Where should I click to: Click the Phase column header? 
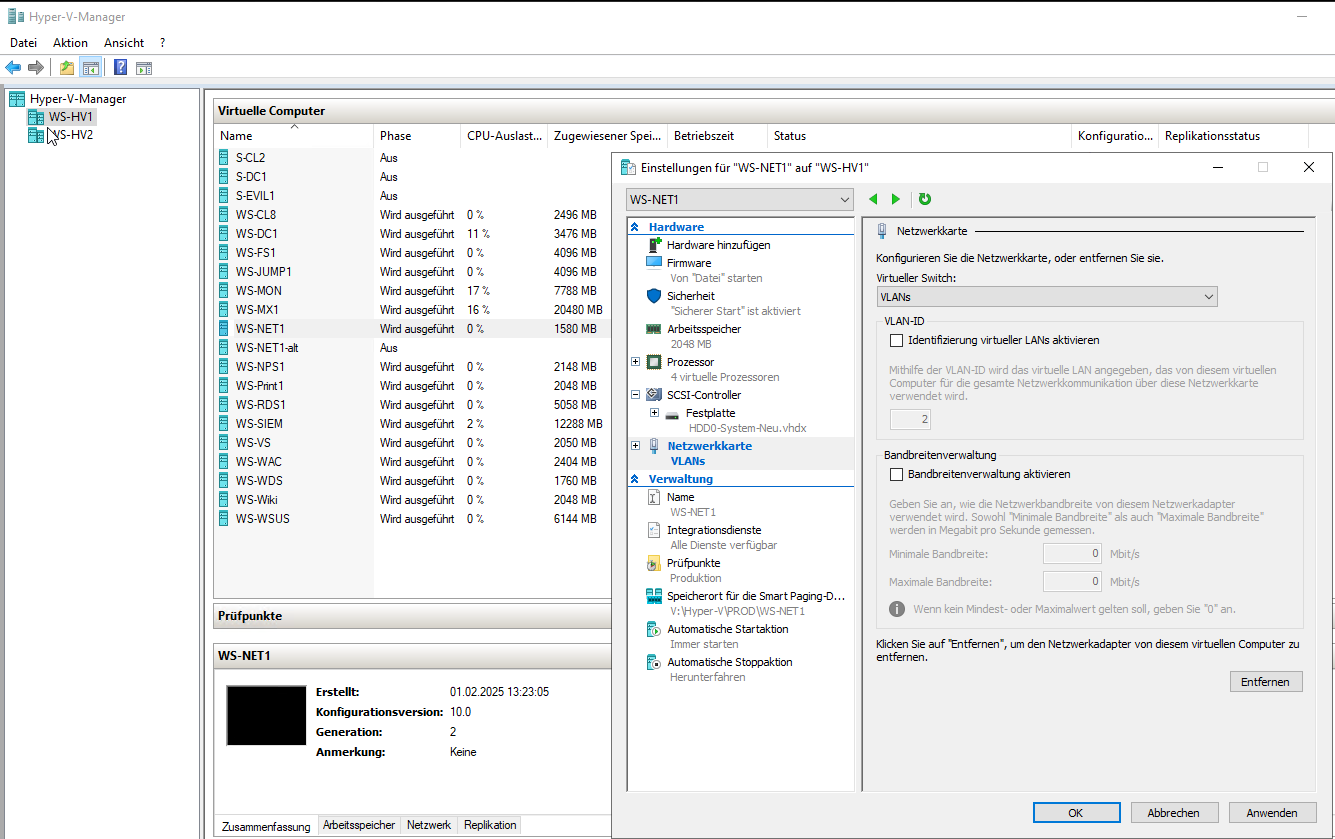tap(417, 136)
